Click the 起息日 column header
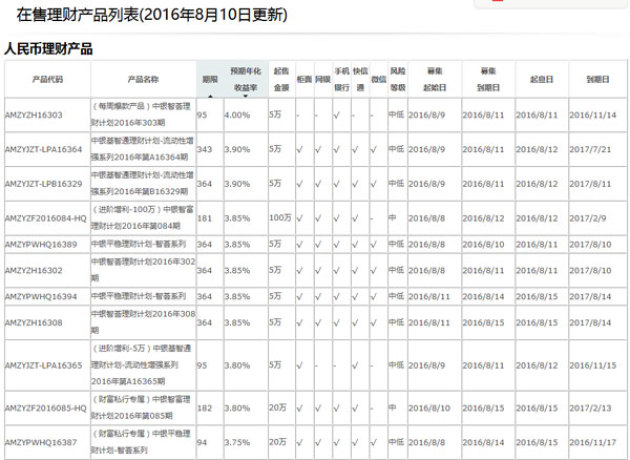Image resolution: width=630 pixels, height=460 pixels. tap(542, 79)
